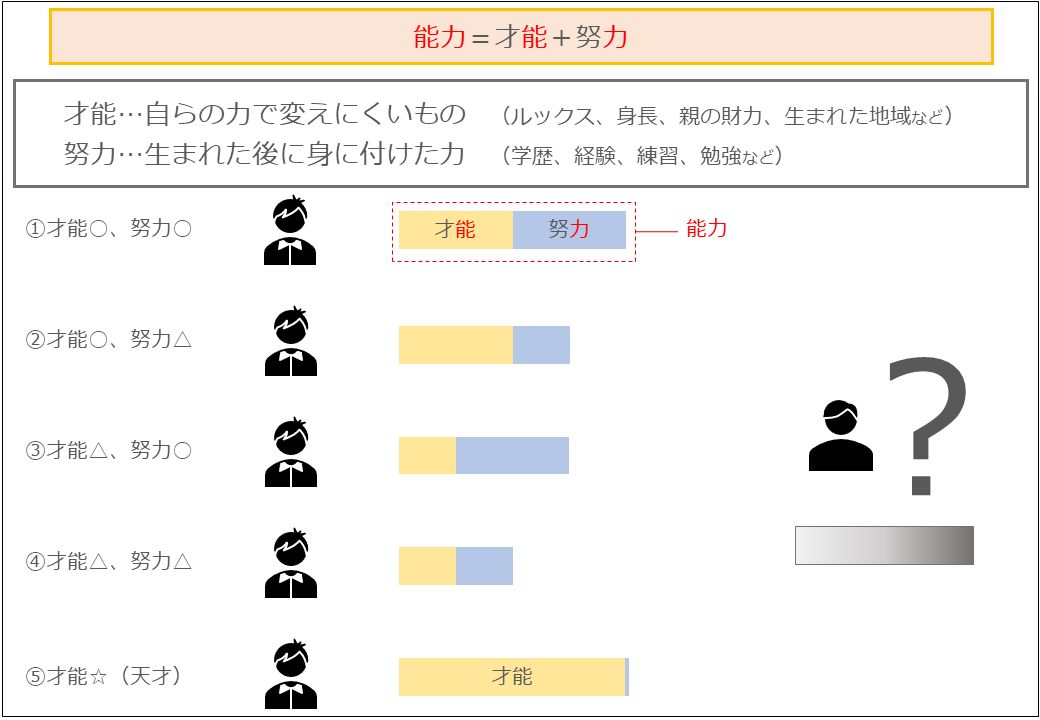Select the blue 努力 bar segment in row ①
This screenshot has width=1040, height=720.
point(570,230)
